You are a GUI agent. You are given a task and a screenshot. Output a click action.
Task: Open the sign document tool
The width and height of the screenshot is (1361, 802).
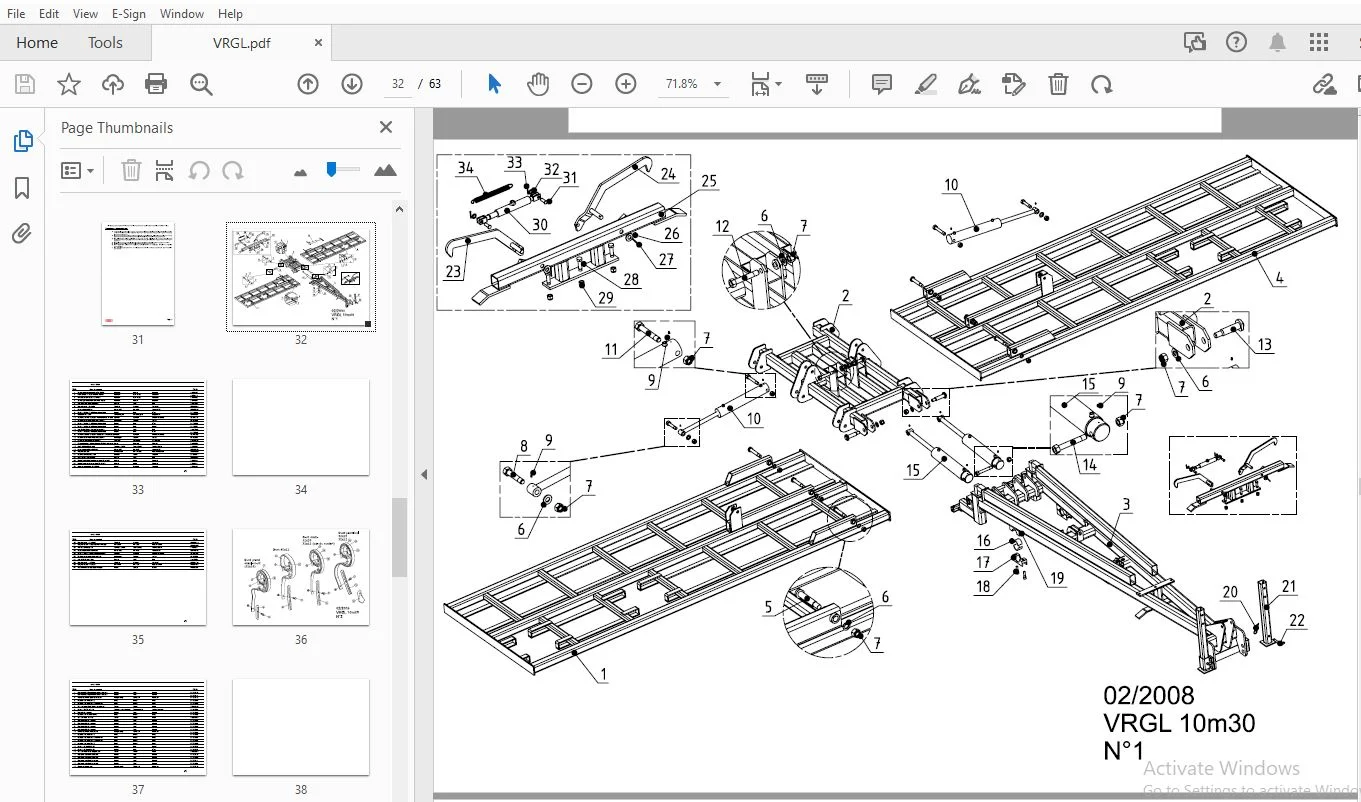[x=969, y=84]
